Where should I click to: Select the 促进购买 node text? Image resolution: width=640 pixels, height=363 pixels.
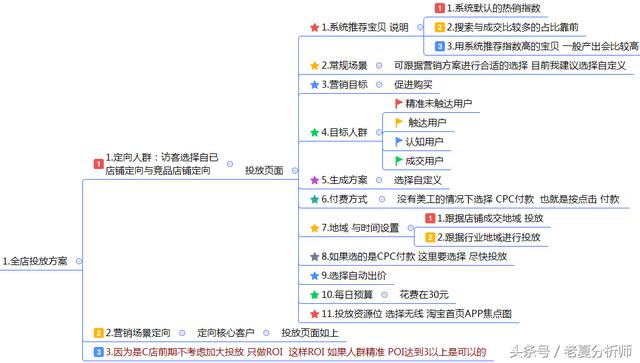click(x=413, y=85)
